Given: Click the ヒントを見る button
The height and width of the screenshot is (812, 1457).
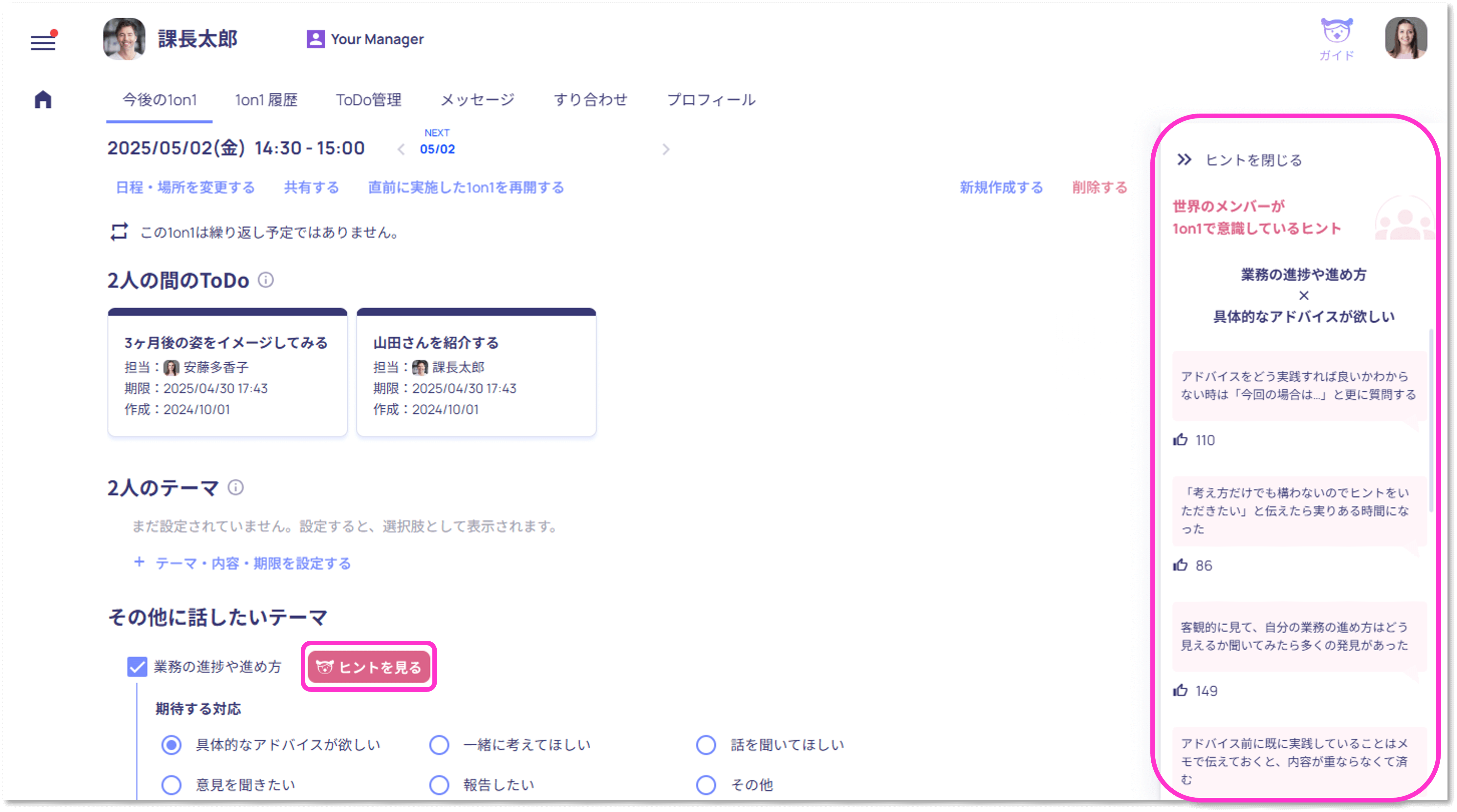Looking at the screenshot, I should point(369,667).
